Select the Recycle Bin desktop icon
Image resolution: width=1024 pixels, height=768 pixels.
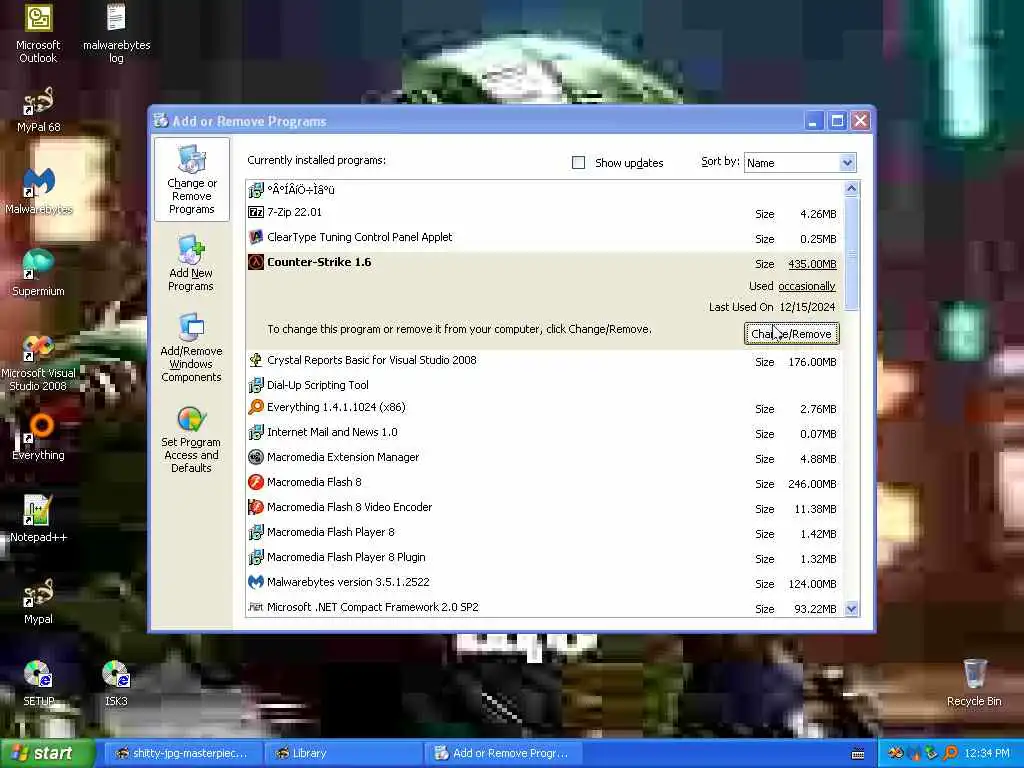(974, 683)
